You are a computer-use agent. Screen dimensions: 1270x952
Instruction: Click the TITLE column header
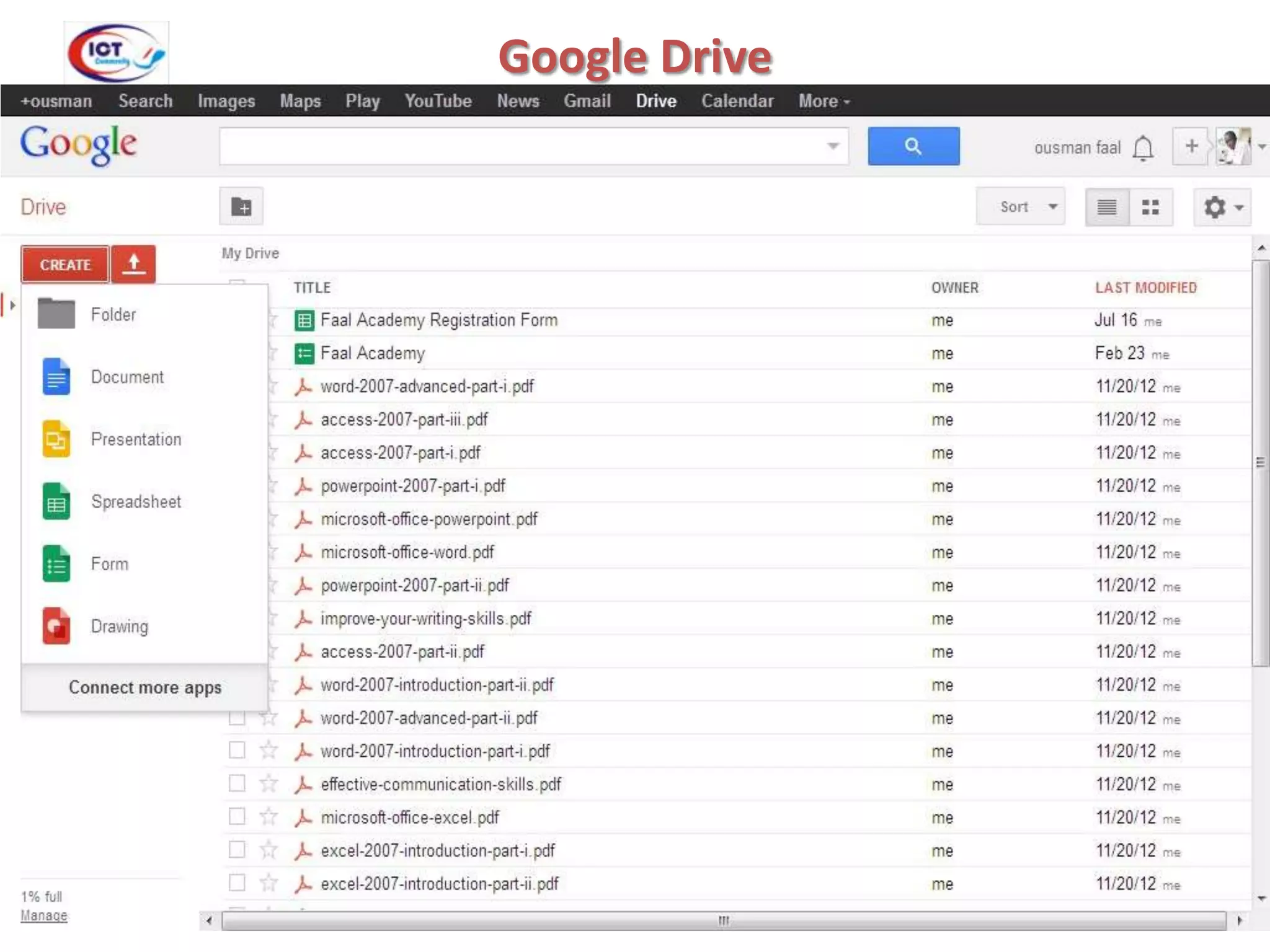tap(312, 288)
